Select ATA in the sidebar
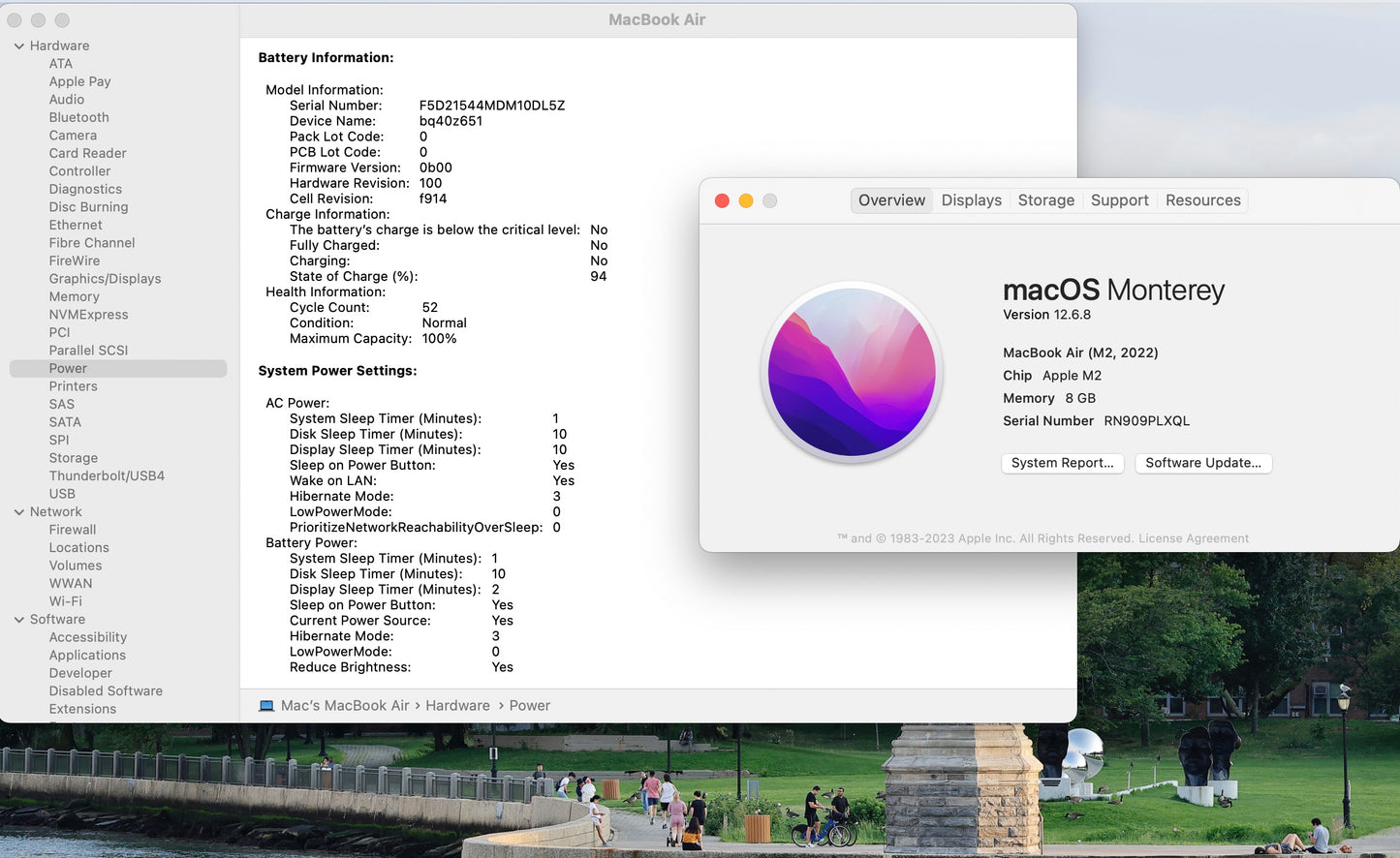This screenshot has height=858, width=1400. [x=61, y=64]
